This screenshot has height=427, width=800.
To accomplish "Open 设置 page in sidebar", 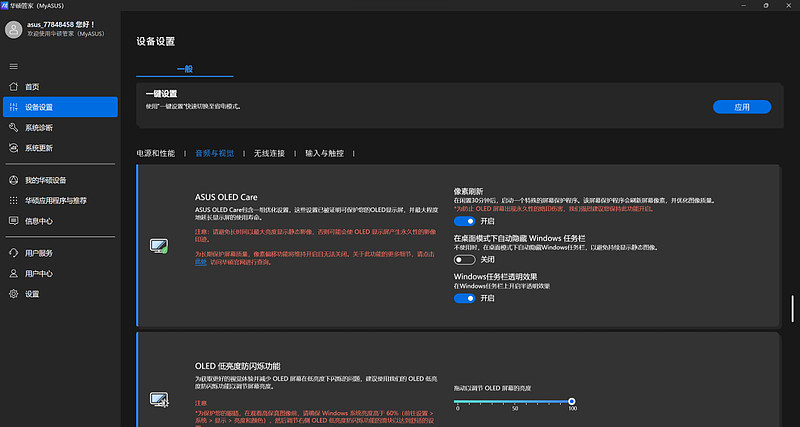I will pos(60,294).
